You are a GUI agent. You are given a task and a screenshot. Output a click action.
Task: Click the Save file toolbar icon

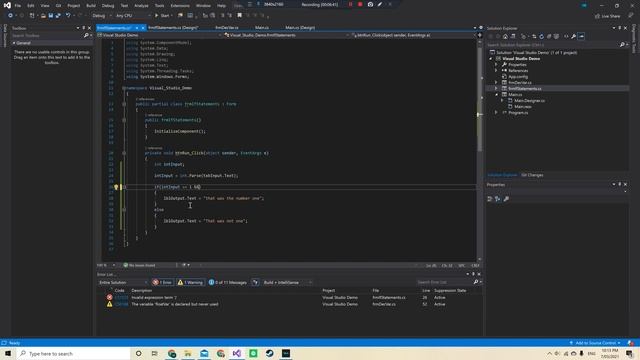click(51, 16)
